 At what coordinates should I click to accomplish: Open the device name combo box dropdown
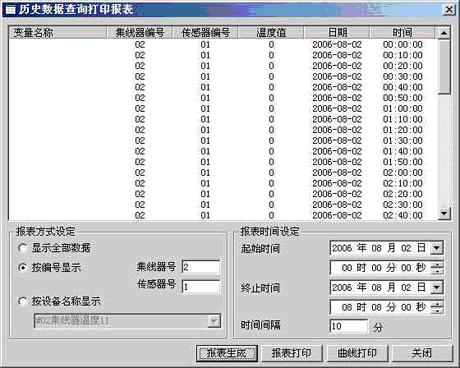coord(214,321)
